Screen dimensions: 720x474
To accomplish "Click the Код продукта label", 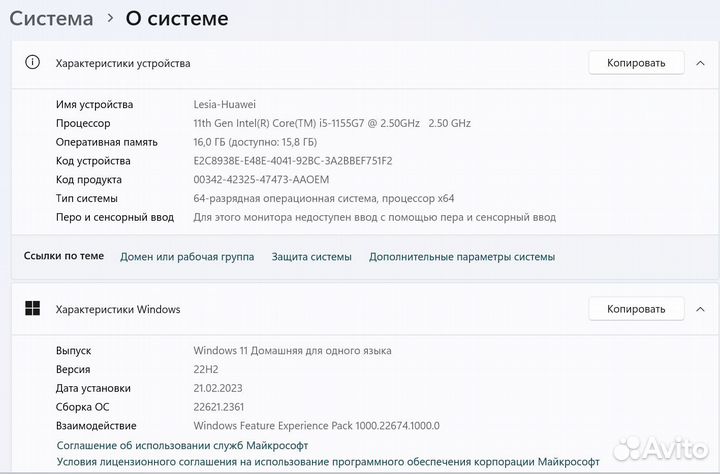I will [89, 180].
